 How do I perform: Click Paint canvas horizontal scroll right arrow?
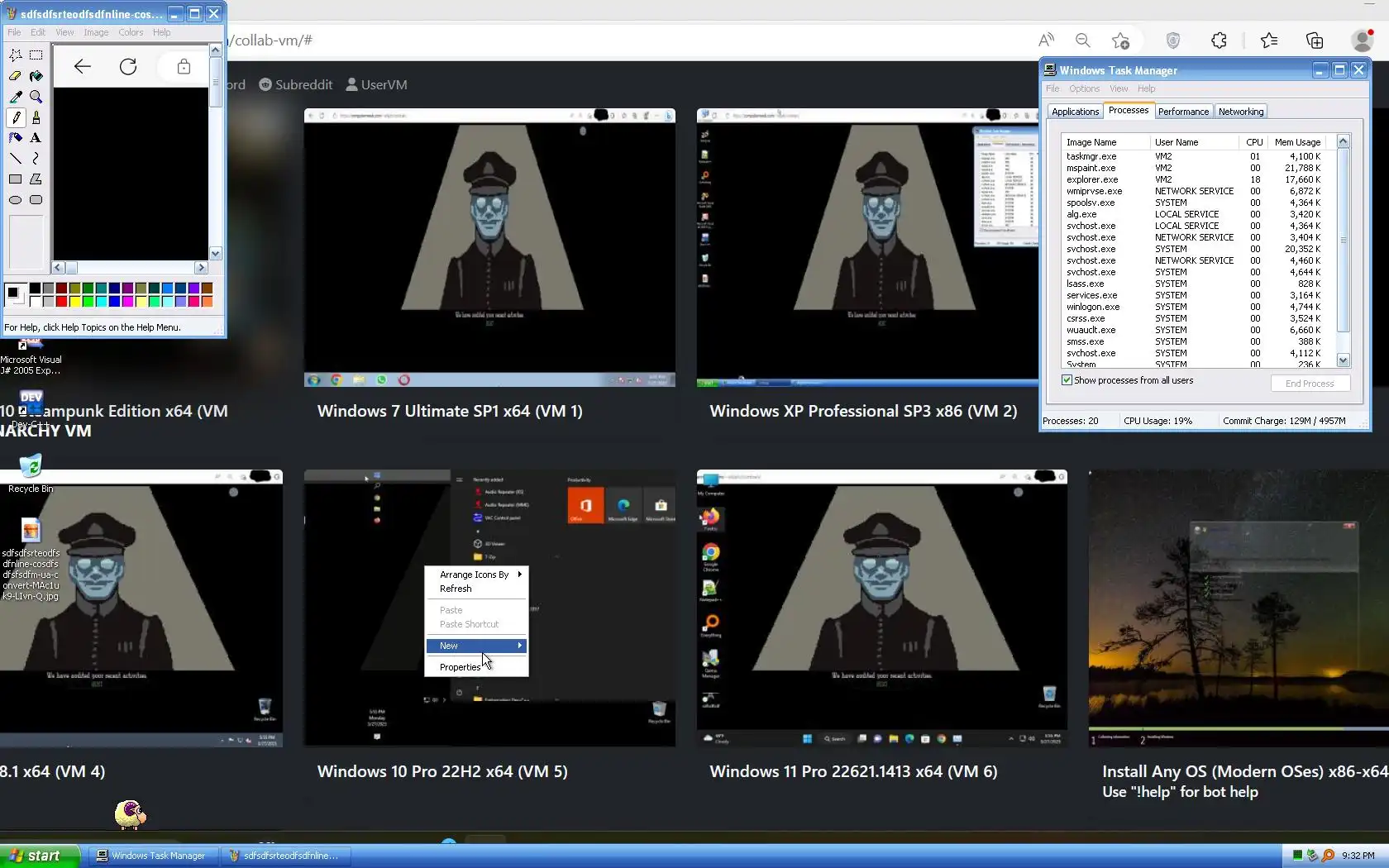pyautogui.click(x=201, y=268)
